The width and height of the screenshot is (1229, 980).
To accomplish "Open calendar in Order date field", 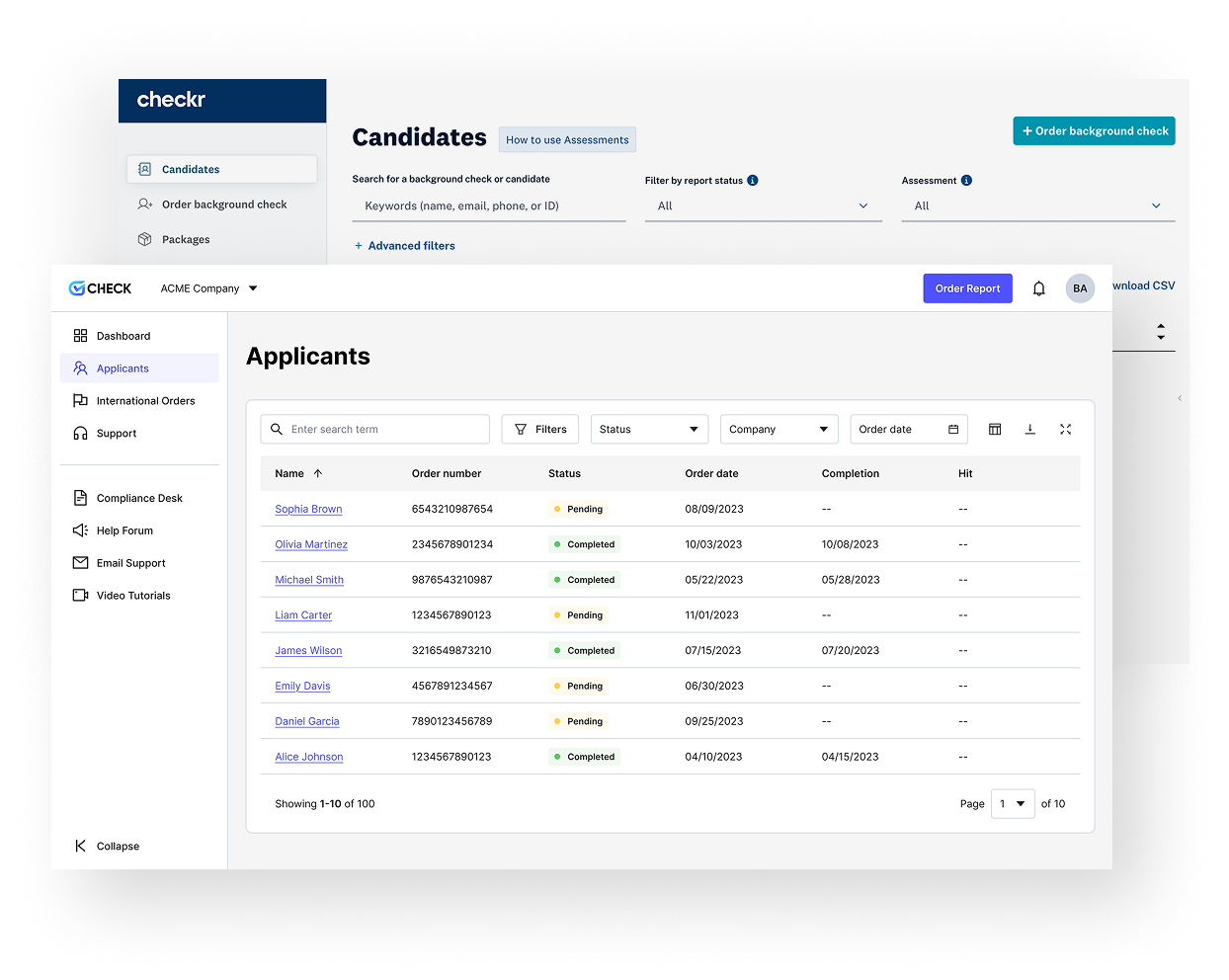I will coord(953,430).
